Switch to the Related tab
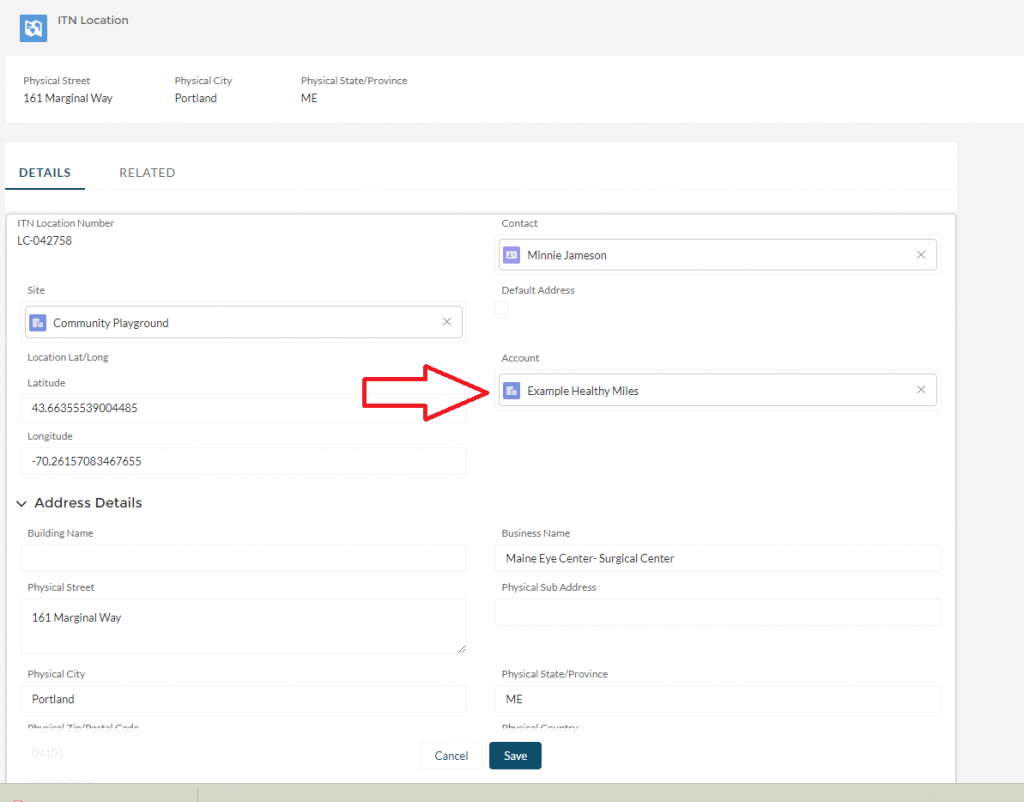 coord(147,173)
